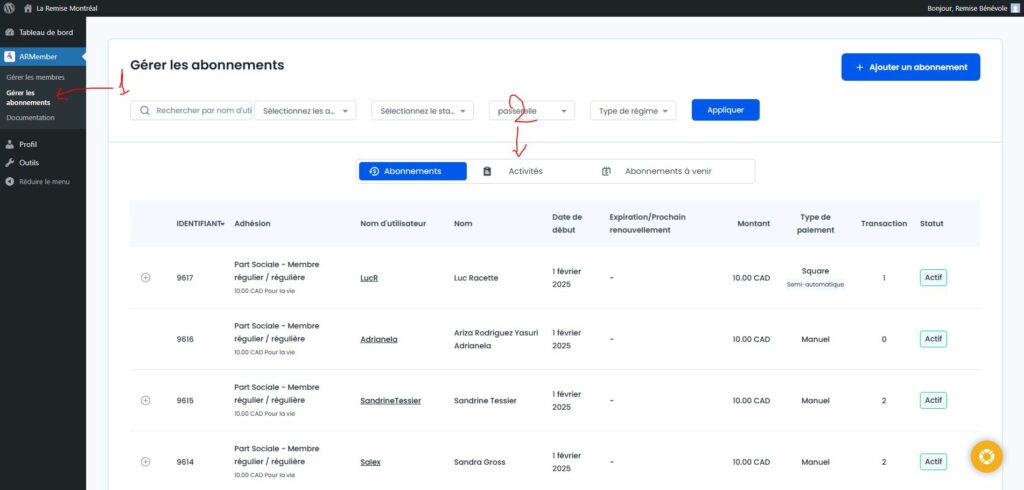The image size is (1024, 490).
Task: Open the orange help lifebuoy widget
Action: pyautogui.click(x=986, y=456)
